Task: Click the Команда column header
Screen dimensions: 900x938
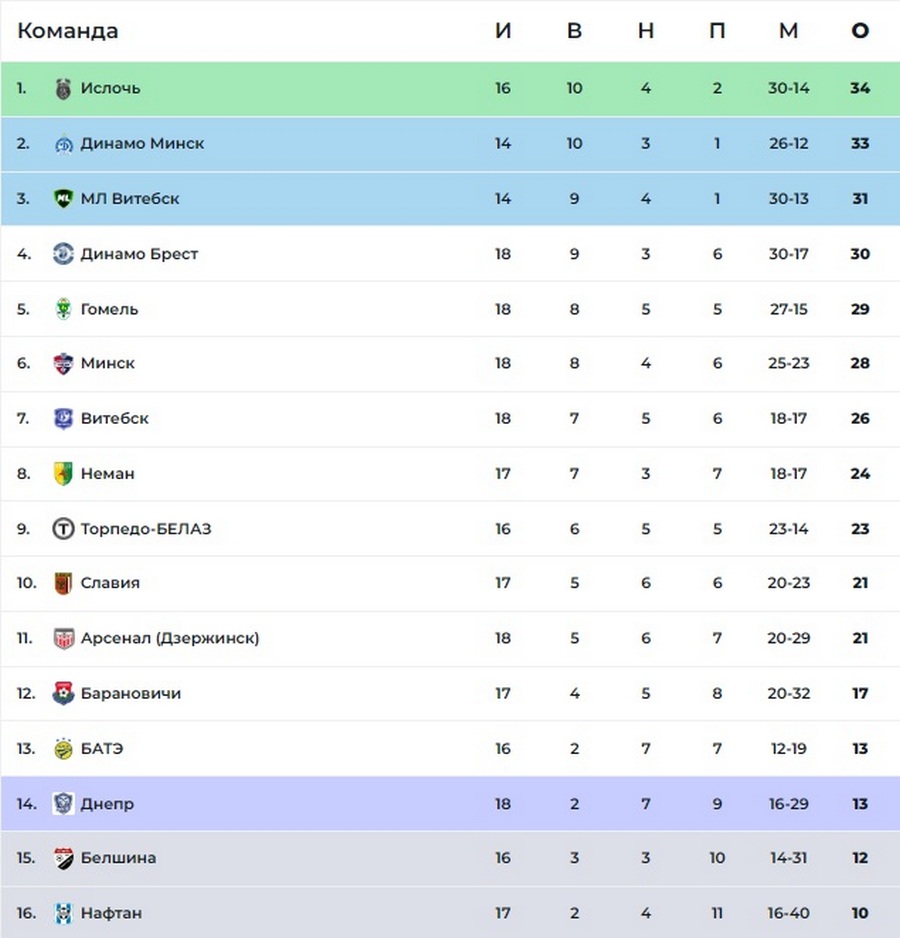Action: click(68, 31)
